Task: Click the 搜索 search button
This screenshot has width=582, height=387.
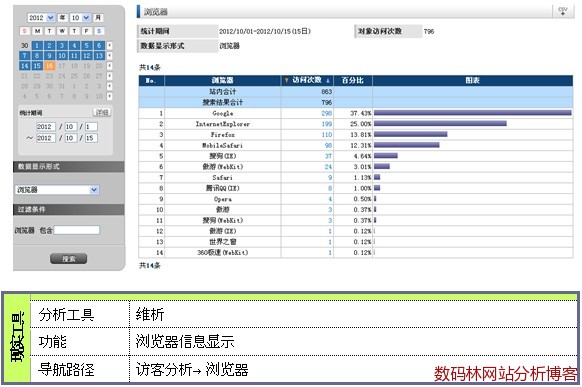Action: [69, 259]
